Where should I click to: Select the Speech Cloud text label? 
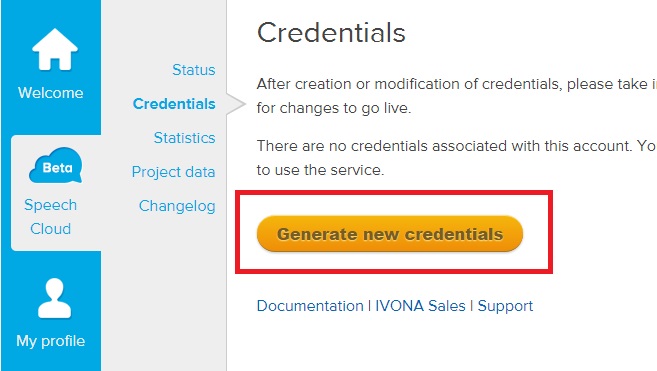[51, 217]
